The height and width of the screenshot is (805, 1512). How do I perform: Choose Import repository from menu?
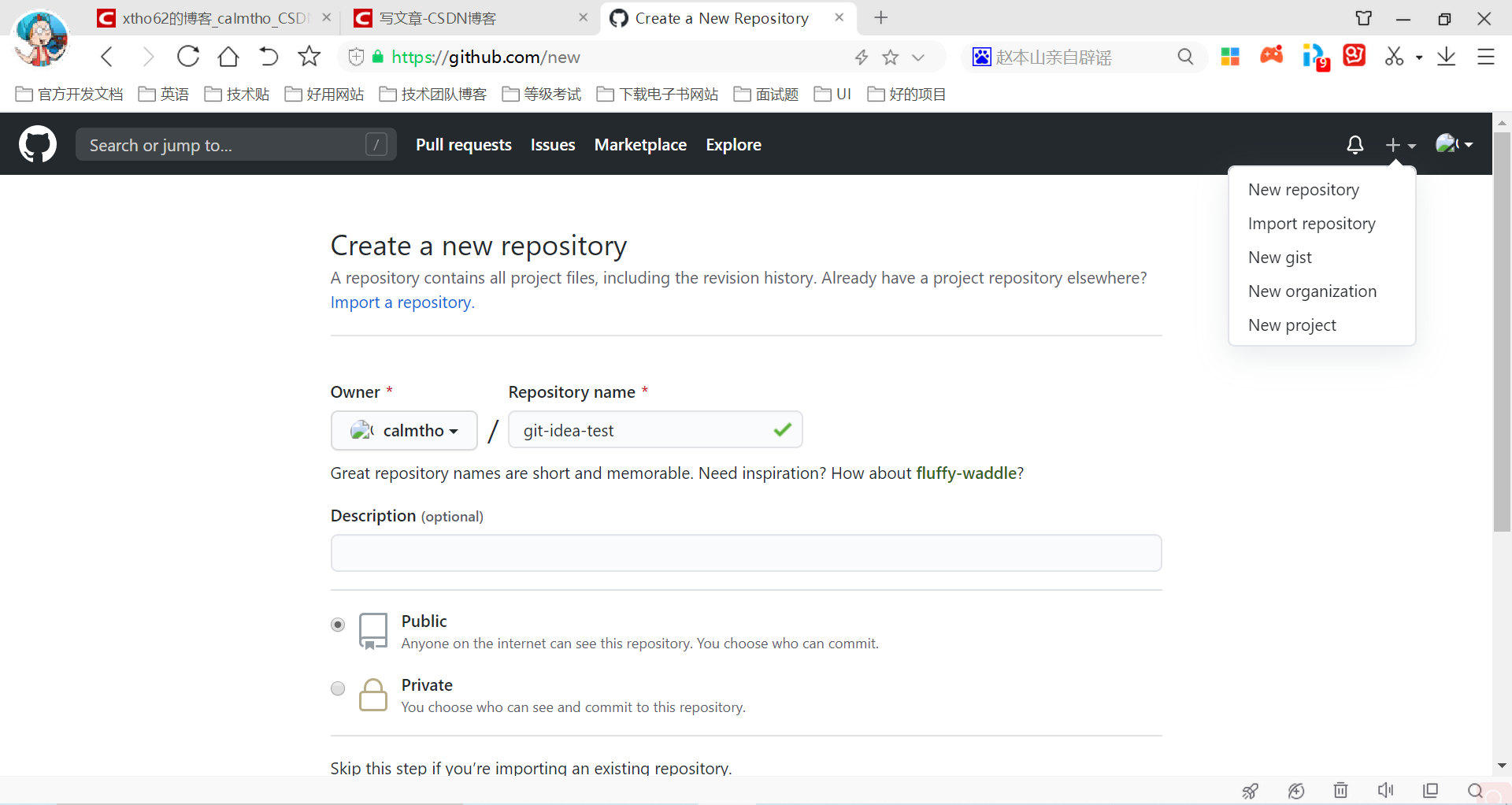tap(1311, 224)
